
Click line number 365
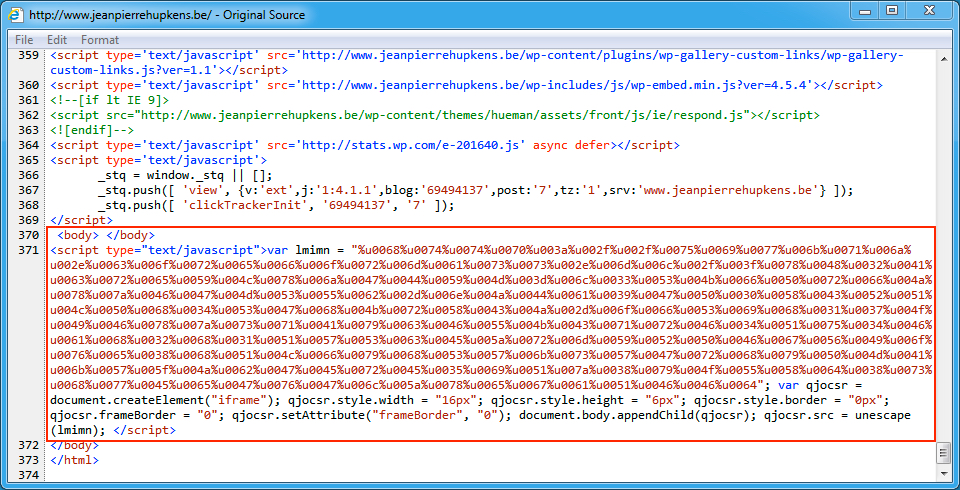[x=28, y=160]
